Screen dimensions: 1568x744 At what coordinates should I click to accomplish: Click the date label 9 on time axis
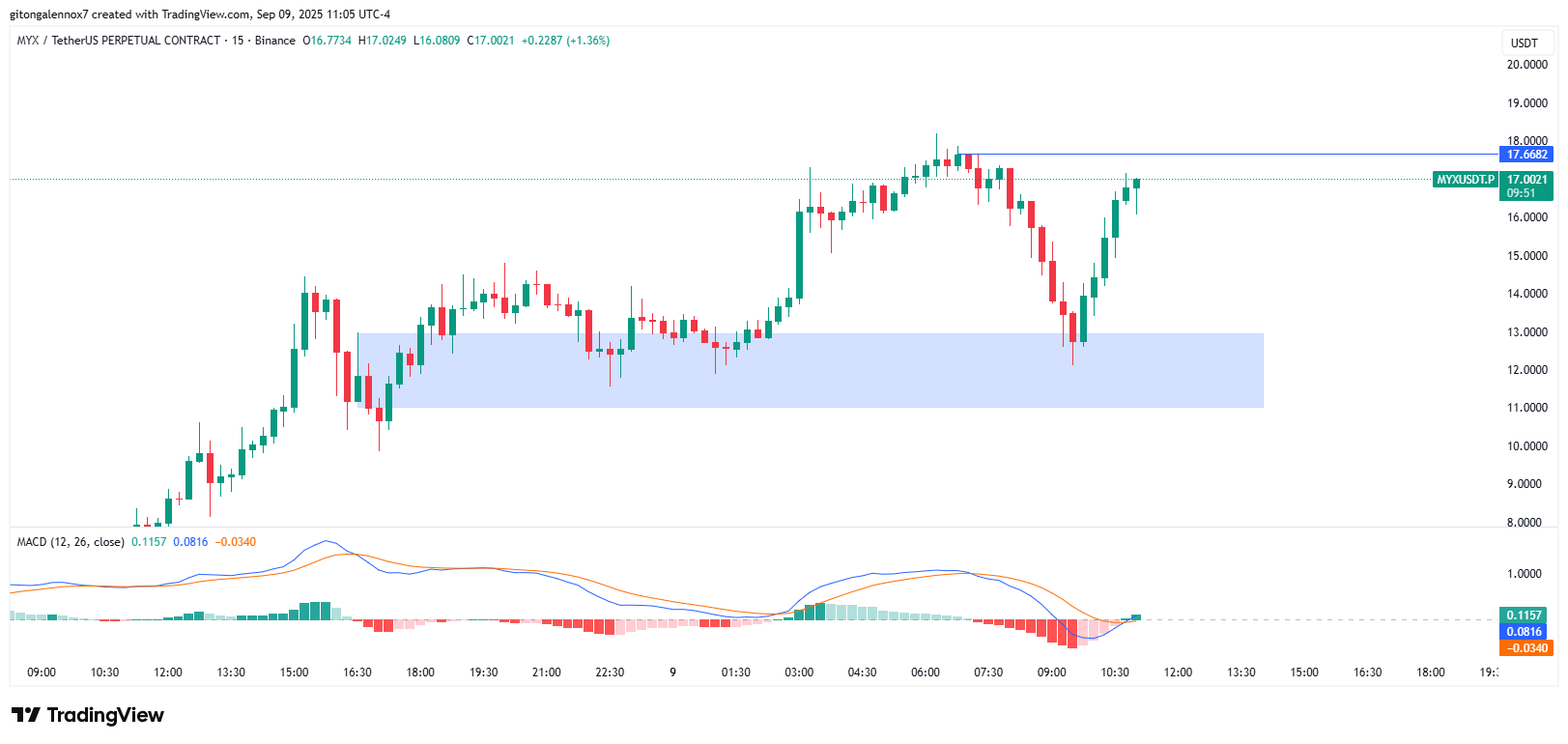tap(672, 672)
